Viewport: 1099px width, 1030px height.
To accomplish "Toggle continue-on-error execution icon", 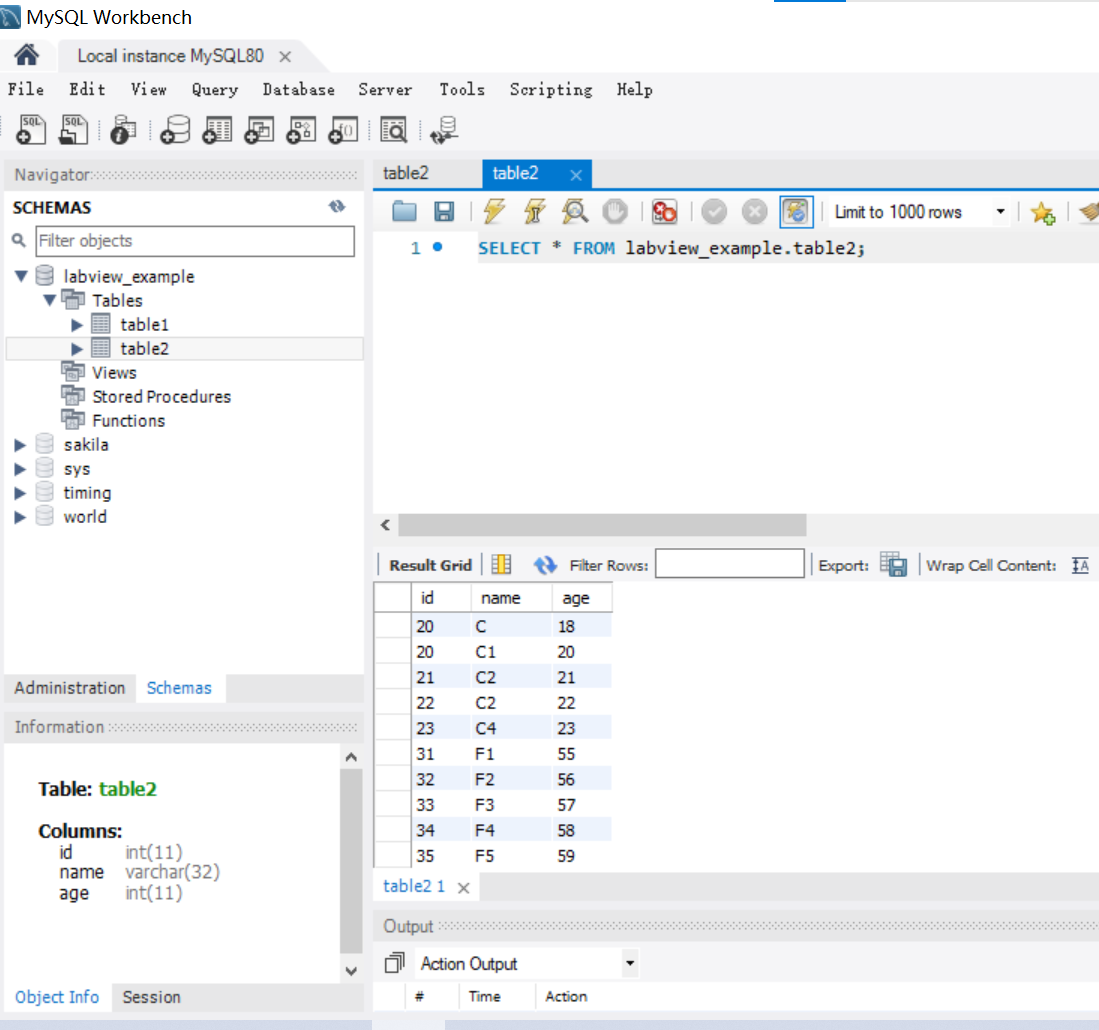I will click(664, 212).
